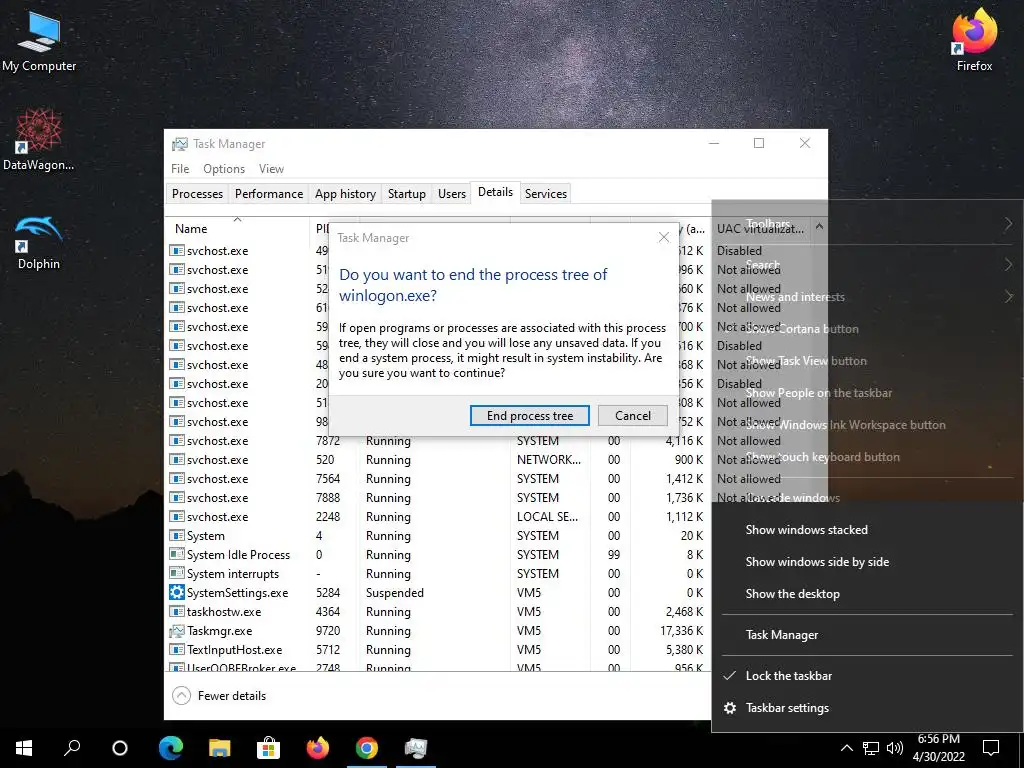1024x768 pixels.
Task: Collapse with the Fewer details button
Action: (219, 696)
